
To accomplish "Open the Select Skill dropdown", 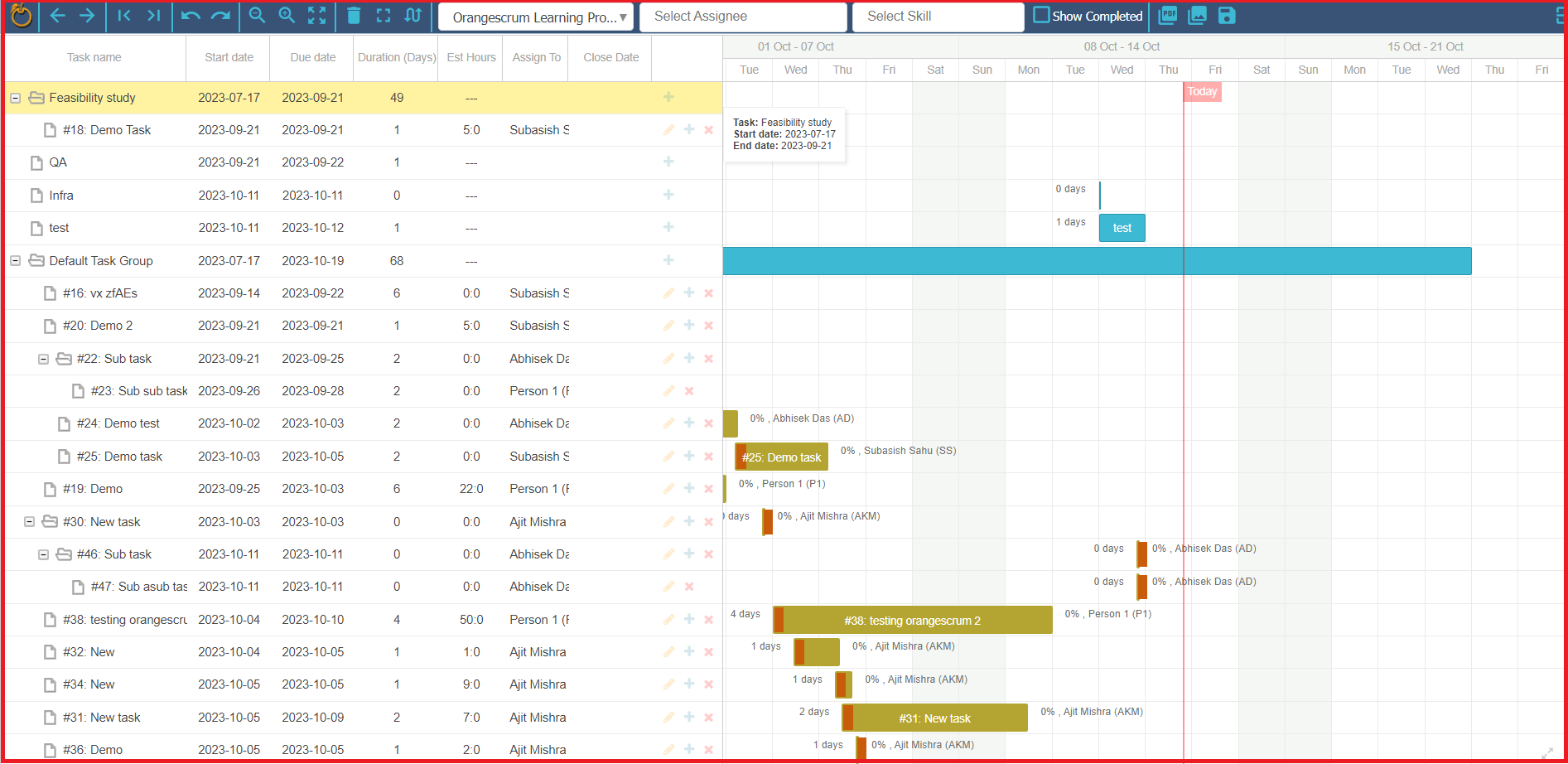I will (x=938, y=17).
